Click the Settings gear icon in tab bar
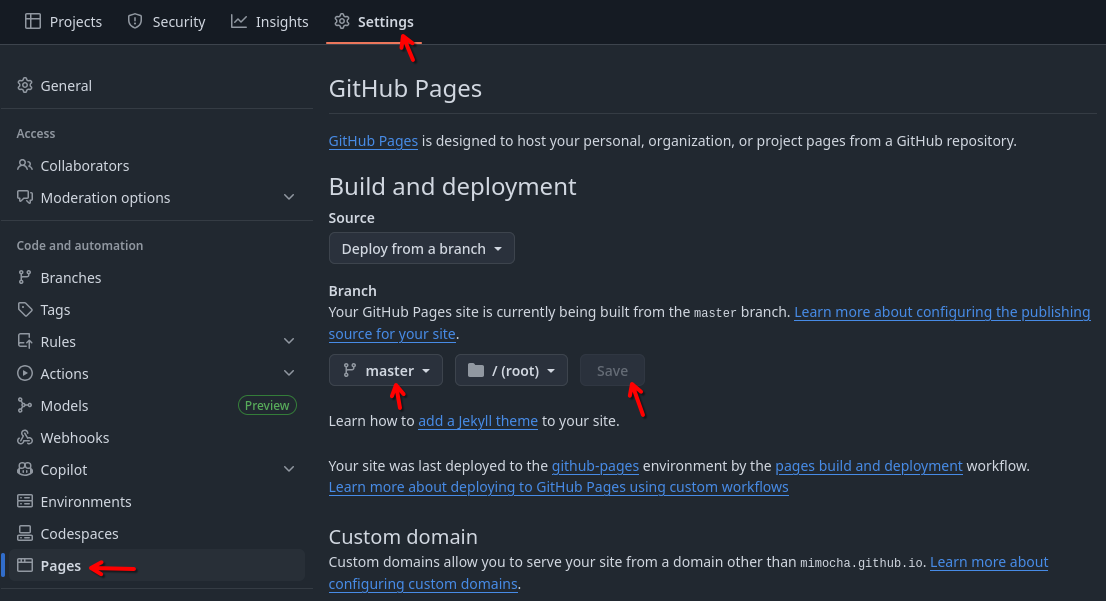This screenshot has height=601, width=1106. 342,21
